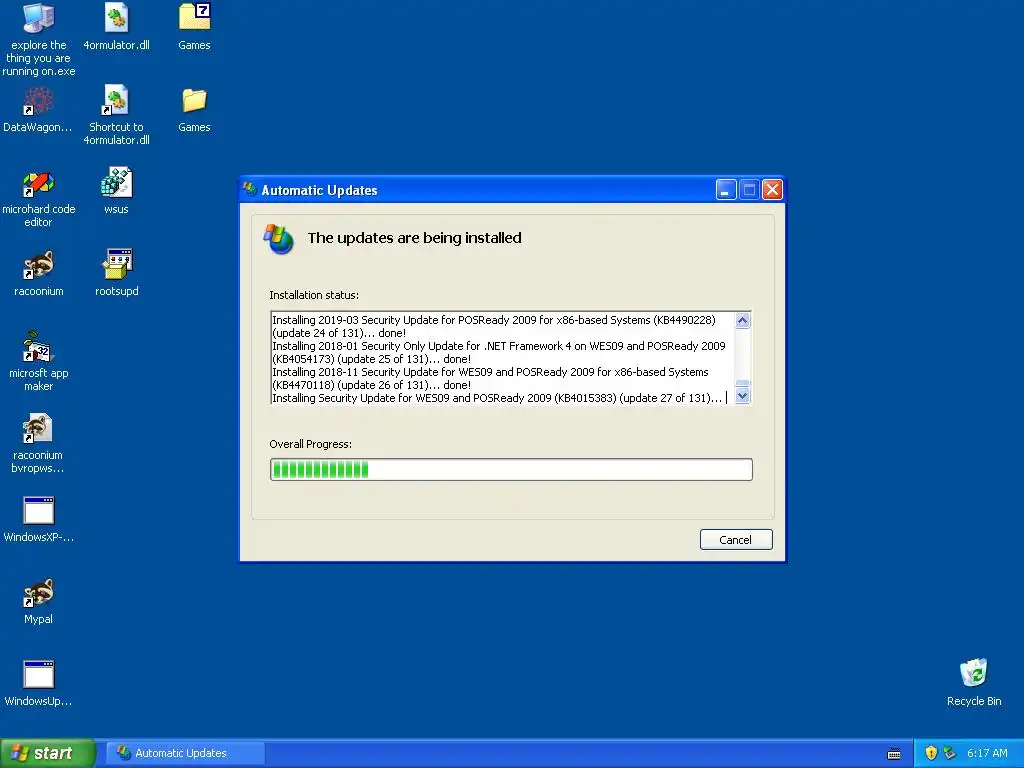Image resolution: width=1024 pixels, height=768 pixels.
Task: Click the KB4015383 update 27 line
Action: (x=497, y=398)
